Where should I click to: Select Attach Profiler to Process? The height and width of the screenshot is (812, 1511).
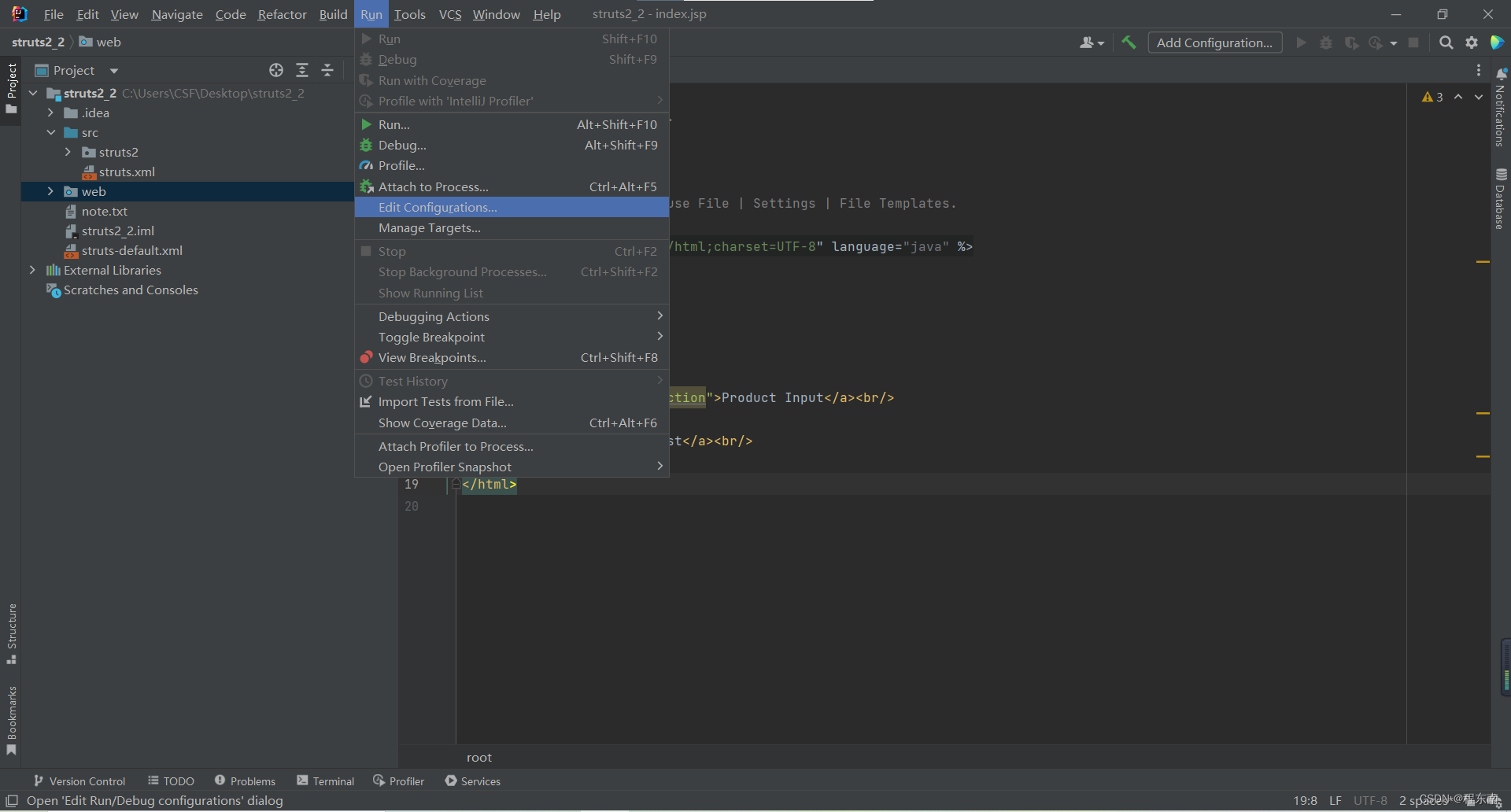point(512,446)
